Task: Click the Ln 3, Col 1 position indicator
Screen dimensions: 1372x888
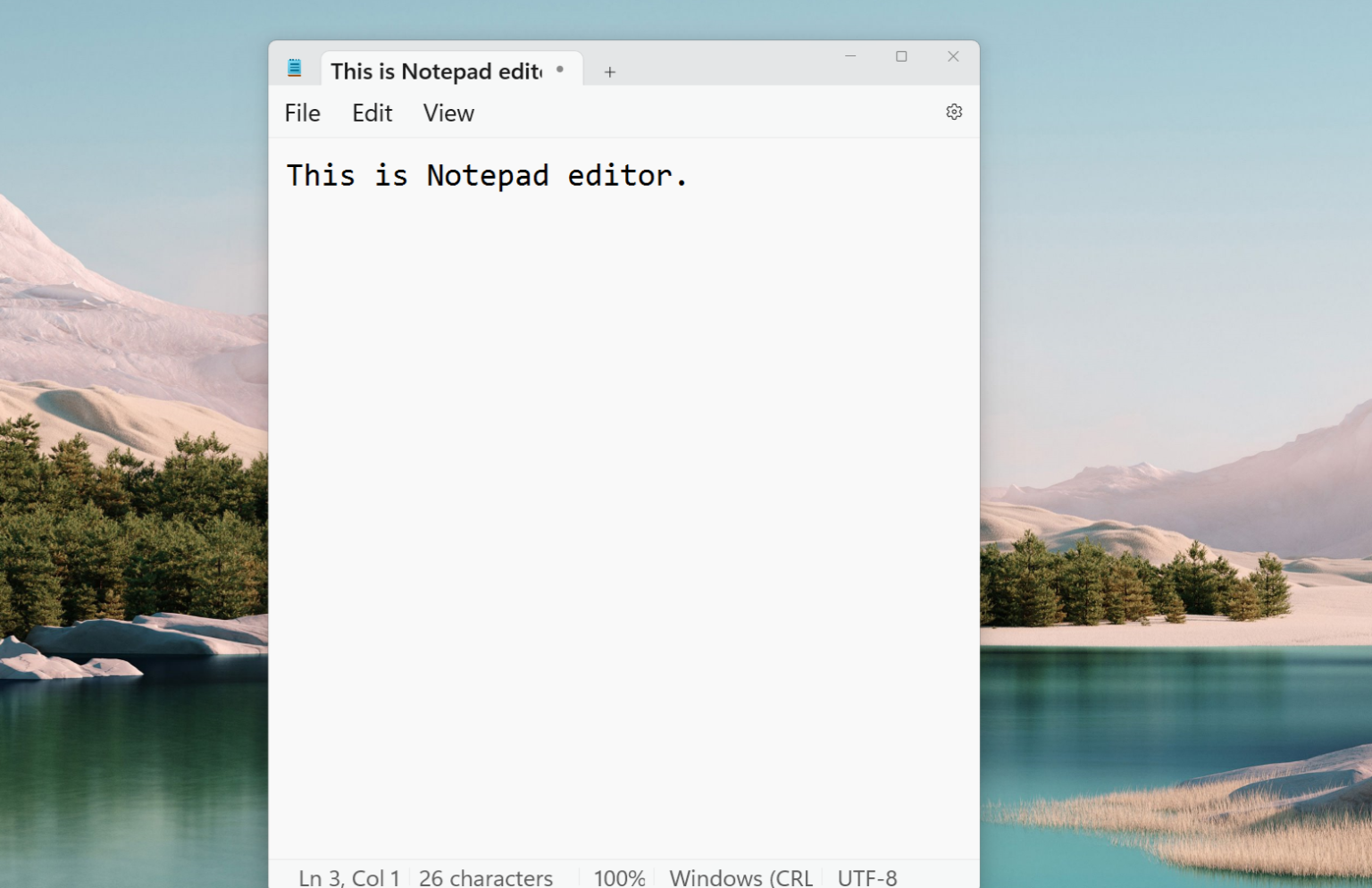Action: (348, 877)
